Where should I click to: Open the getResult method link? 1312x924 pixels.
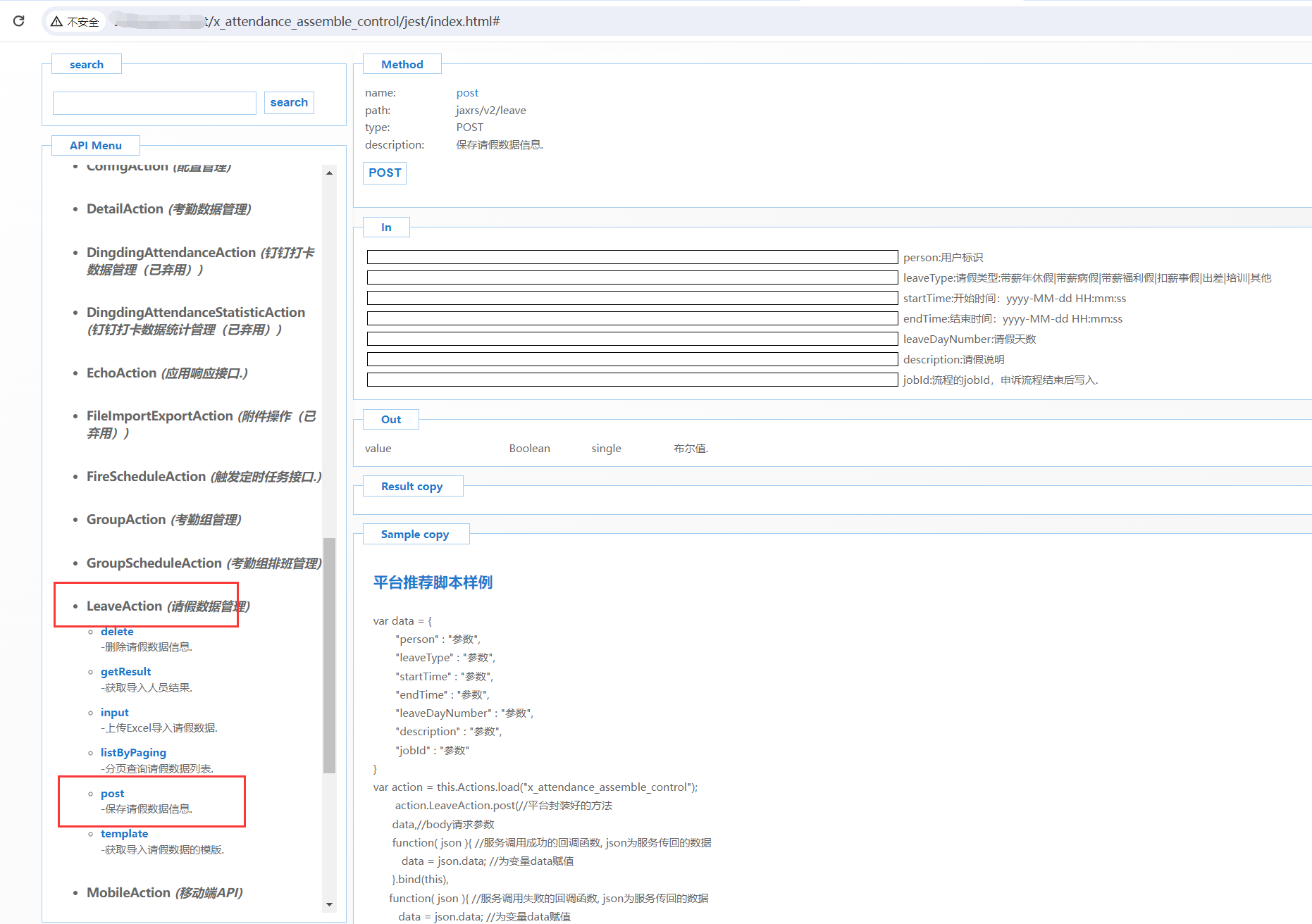pyautogui.click(x=126, y=672)
